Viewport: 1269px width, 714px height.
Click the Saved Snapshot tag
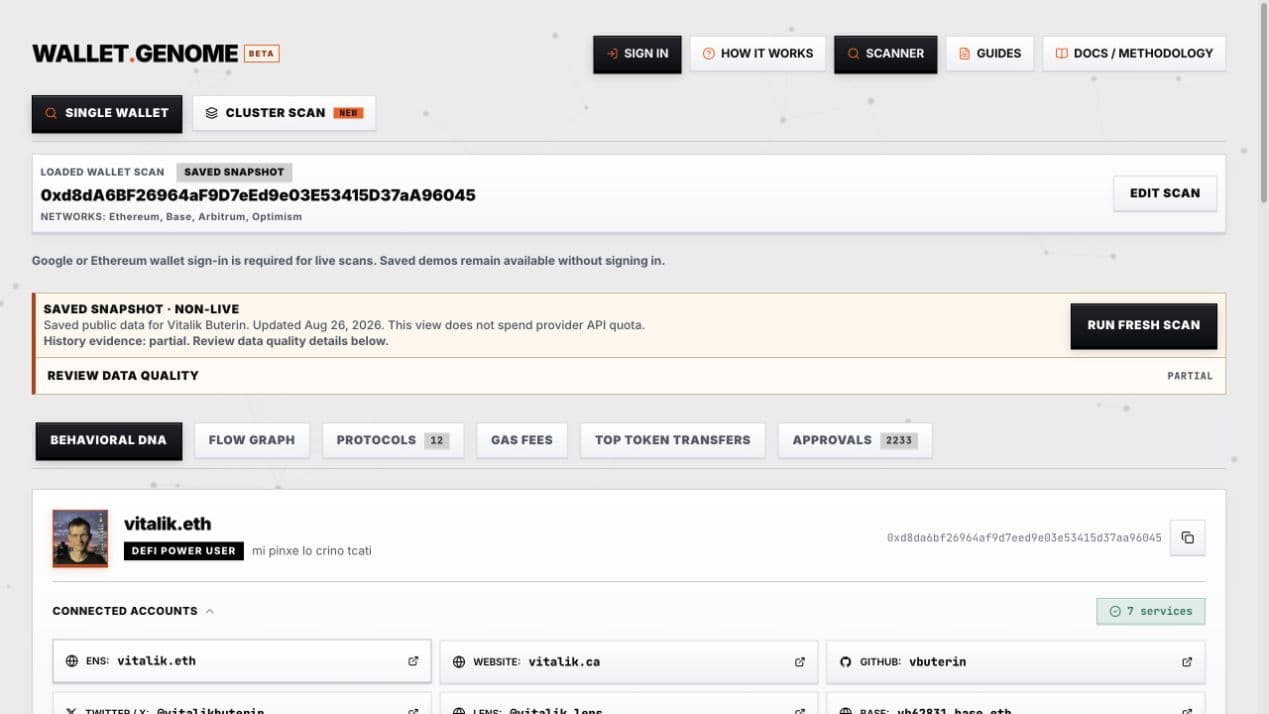tap(234, 172)
